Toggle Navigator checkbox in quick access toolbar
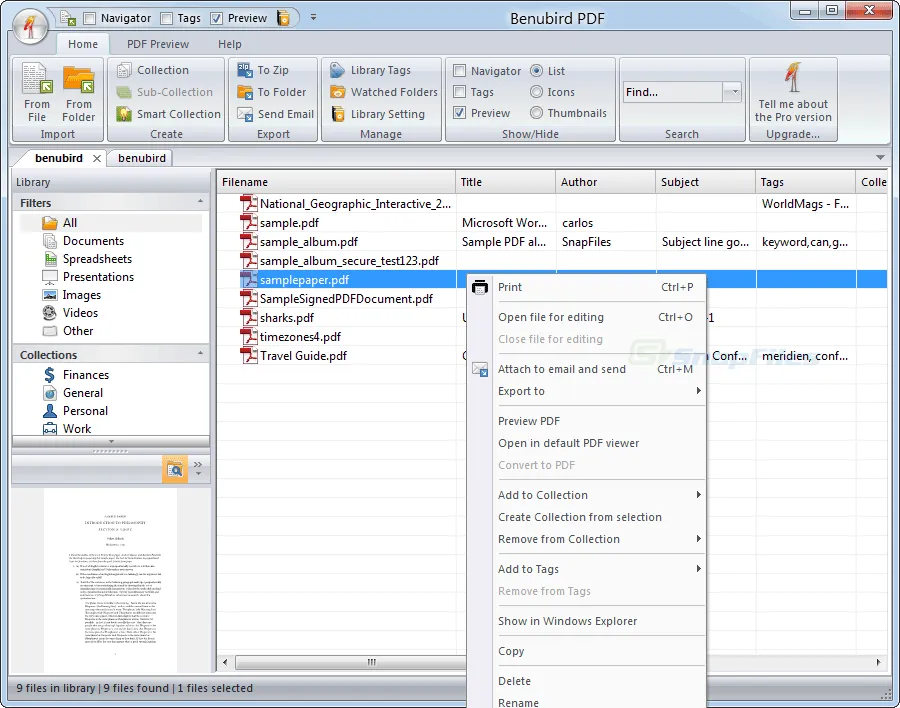Image resolution: width=900 pixels, height=708 pixels. 90,18
